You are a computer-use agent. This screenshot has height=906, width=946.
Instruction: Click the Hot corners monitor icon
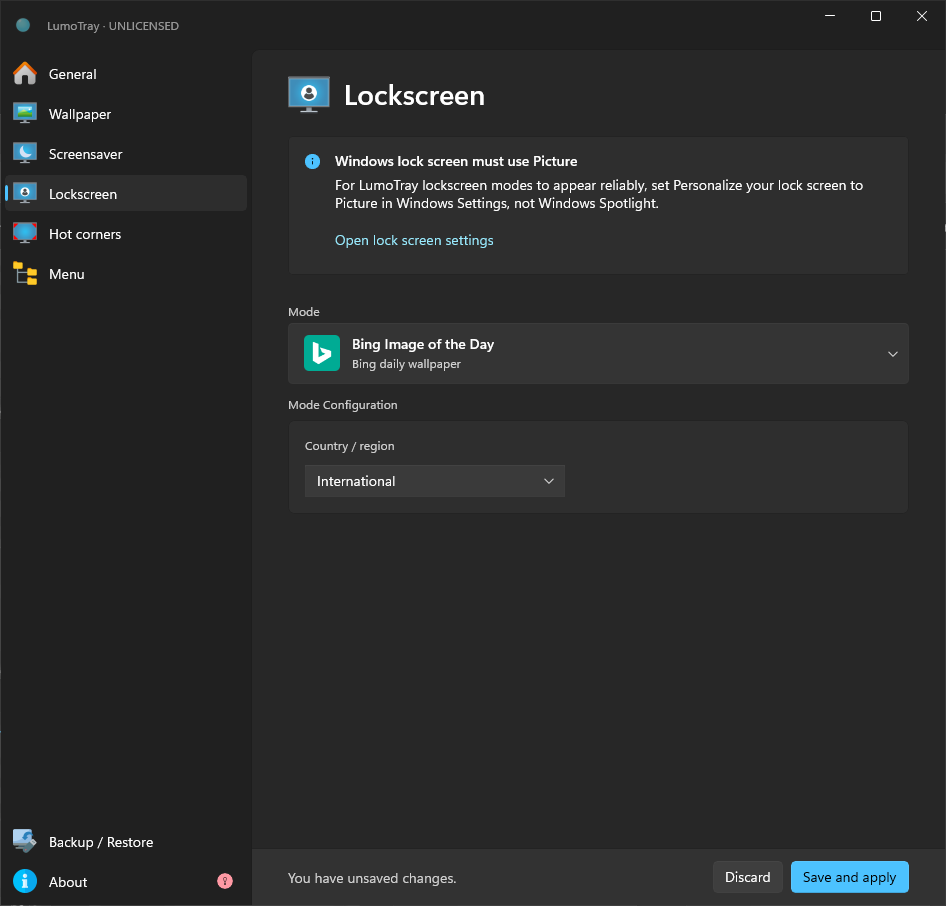25,233
